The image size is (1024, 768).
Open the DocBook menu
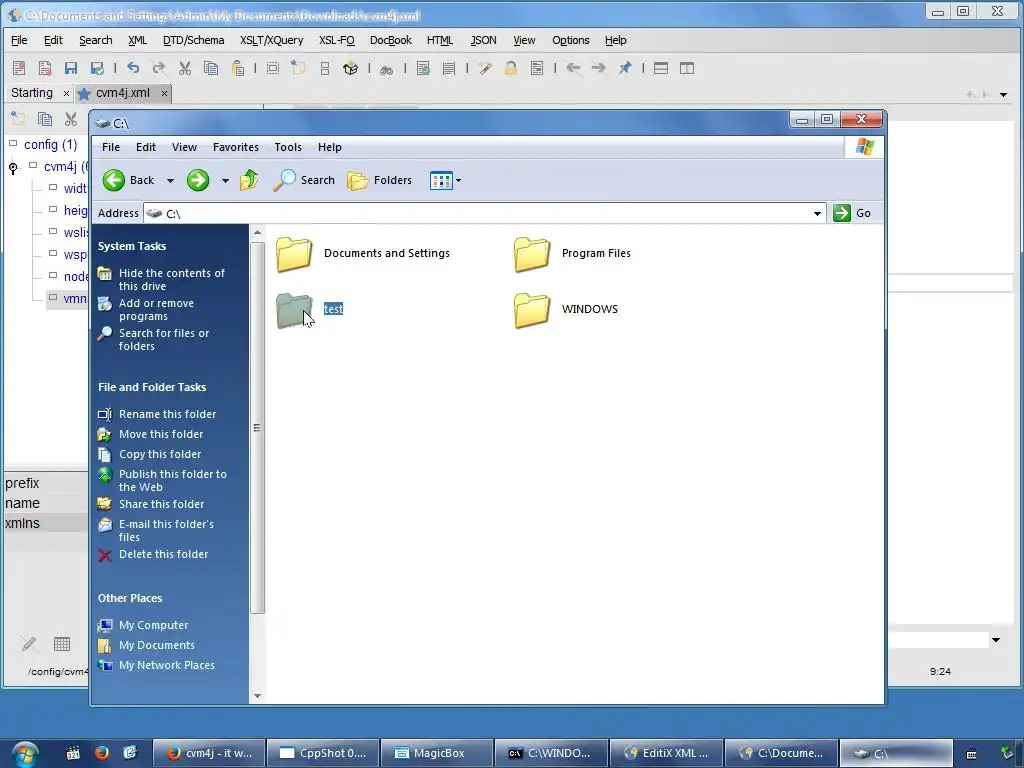click(x=391, y=40)
